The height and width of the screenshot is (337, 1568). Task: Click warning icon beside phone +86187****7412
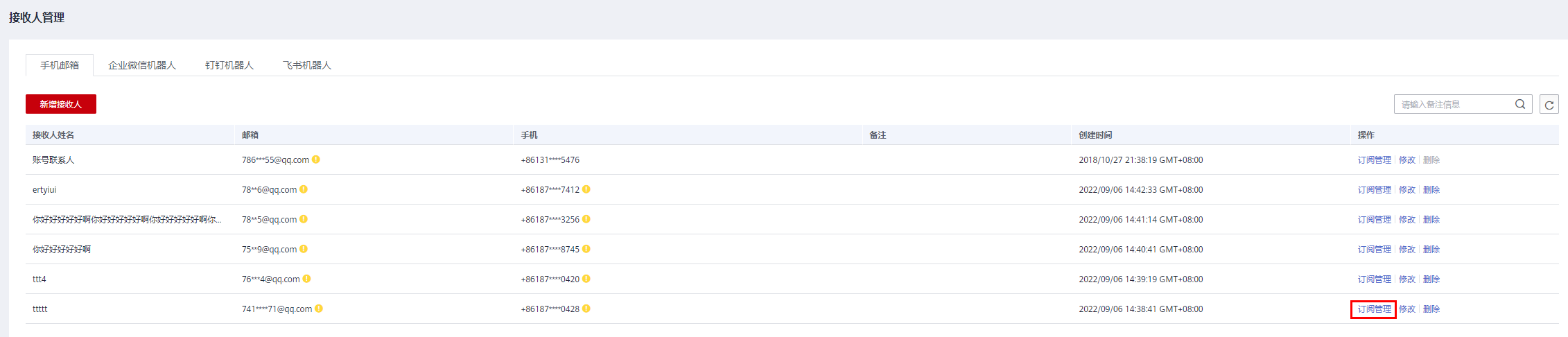tap(586, 189)
